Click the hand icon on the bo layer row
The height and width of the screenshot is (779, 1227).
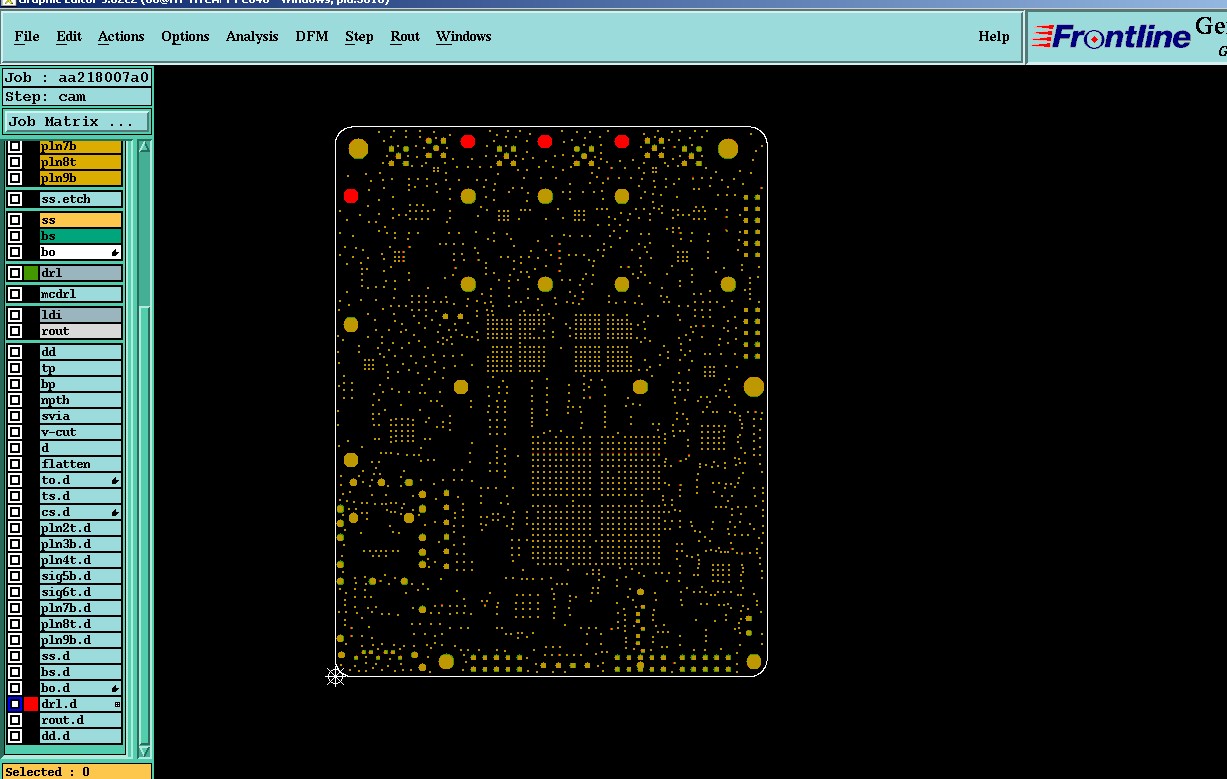coord(115,252)
